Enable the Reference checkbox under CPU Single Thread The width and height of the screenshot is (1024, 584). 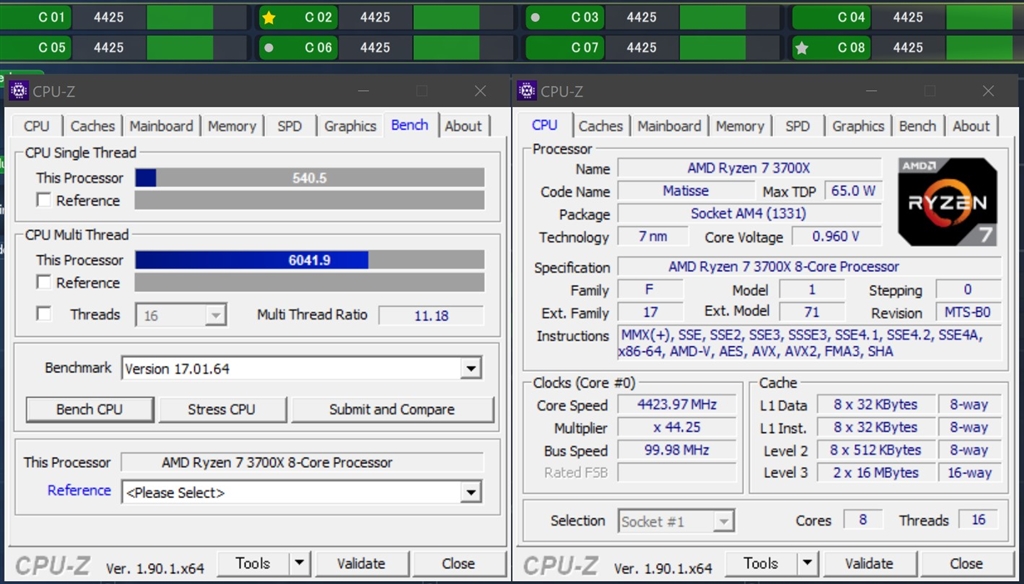44,200
